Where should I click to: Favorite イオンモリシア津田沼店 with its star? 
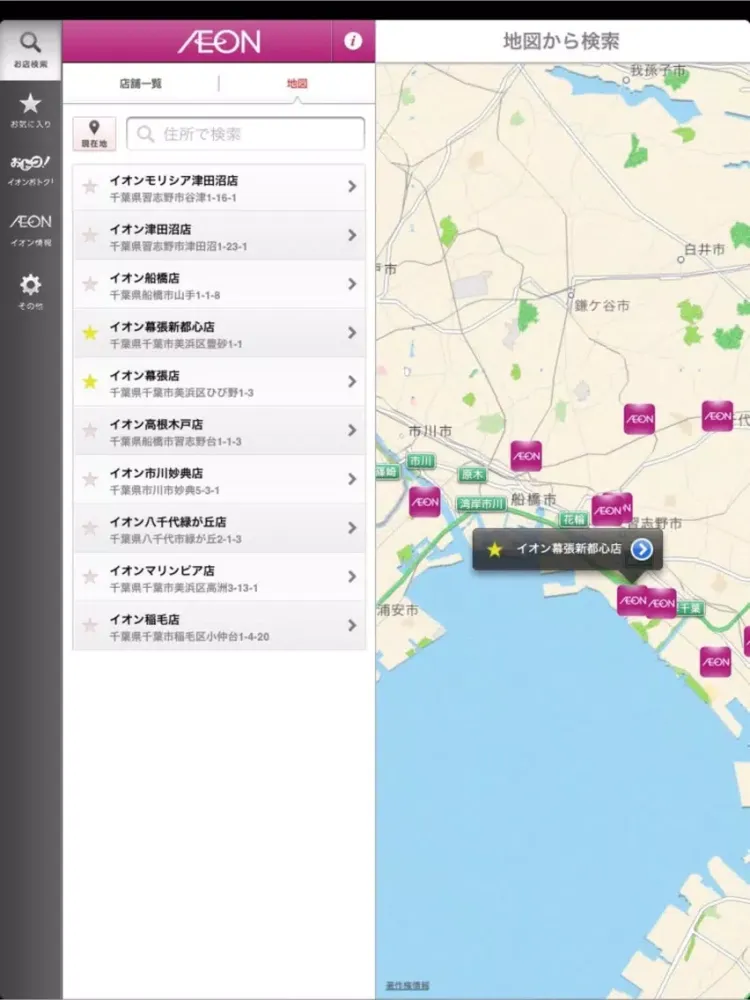coord(91,187)
